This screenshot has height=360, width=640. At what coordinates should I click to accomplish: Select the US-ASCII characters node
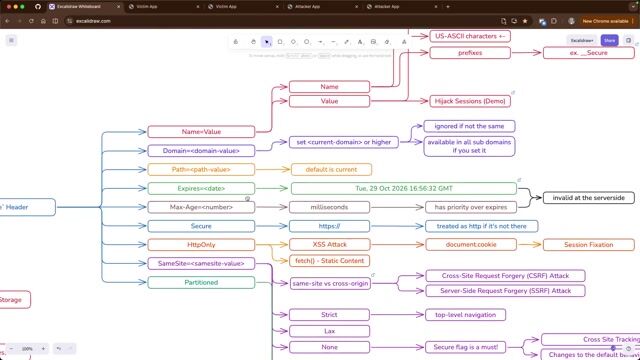(470, 36)
